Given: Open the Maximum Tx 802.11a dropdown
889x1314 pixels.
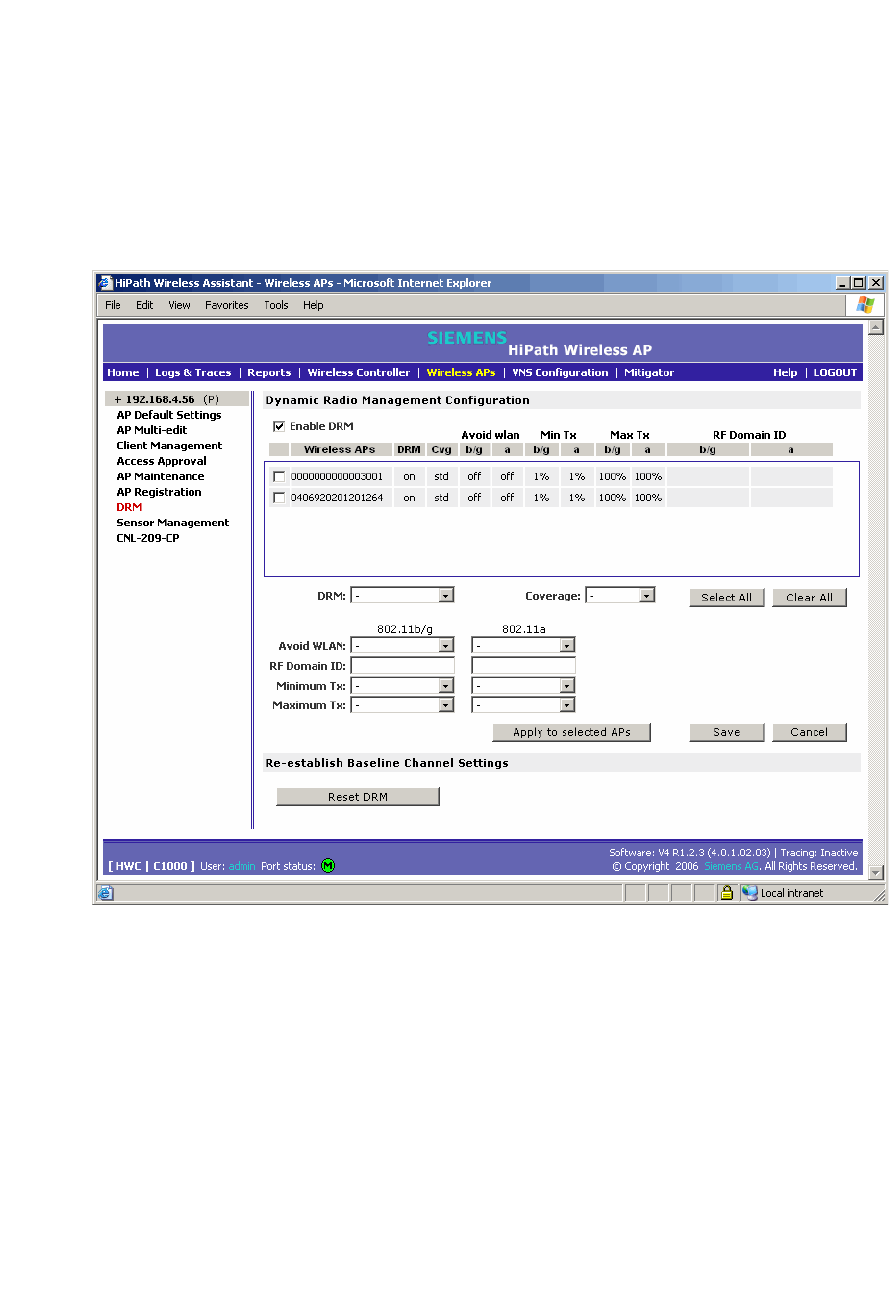Looking at the screenshot, I should click(523, 705).
